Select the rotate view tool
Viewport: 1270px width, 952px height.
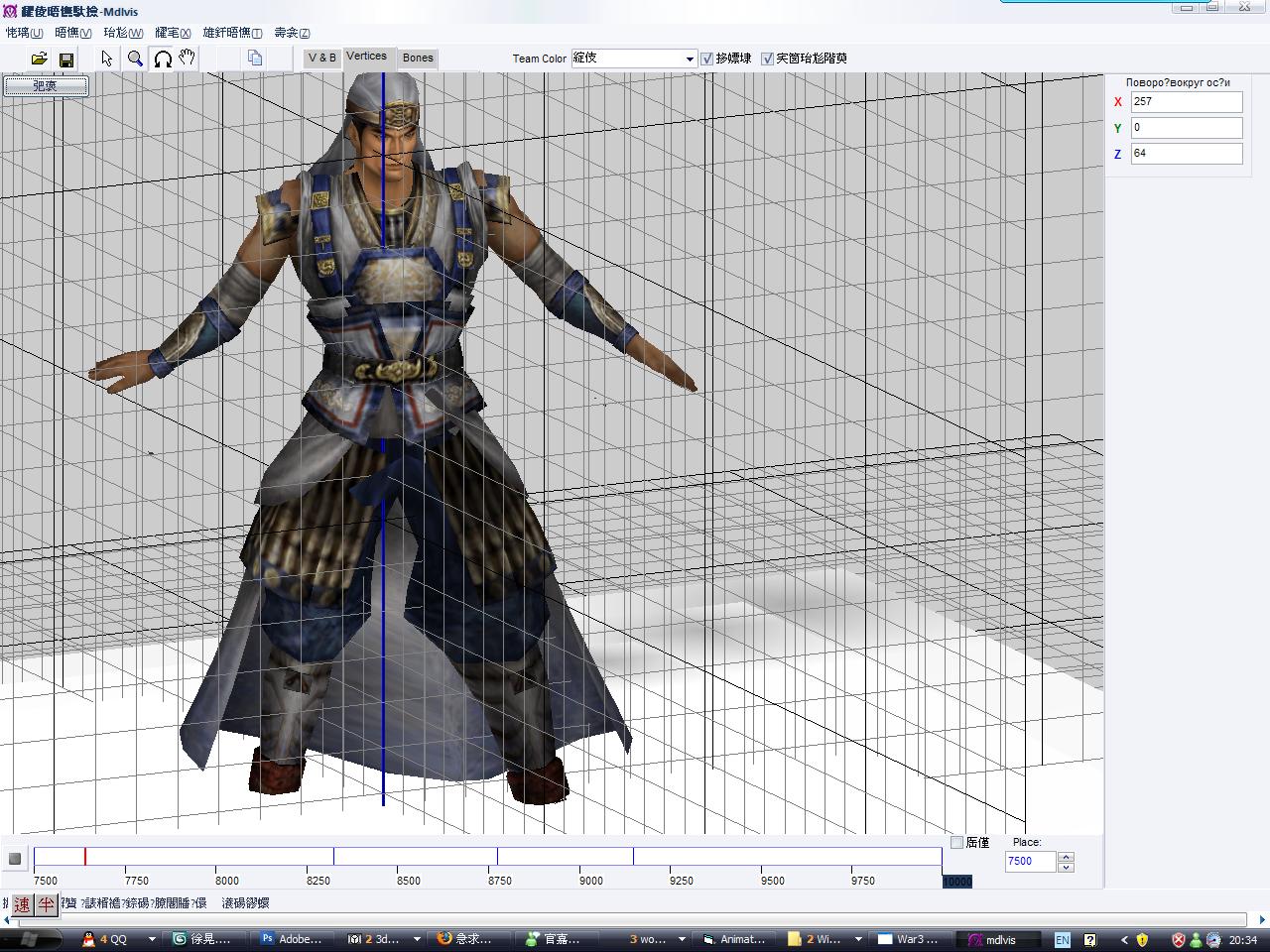point(162,59)
